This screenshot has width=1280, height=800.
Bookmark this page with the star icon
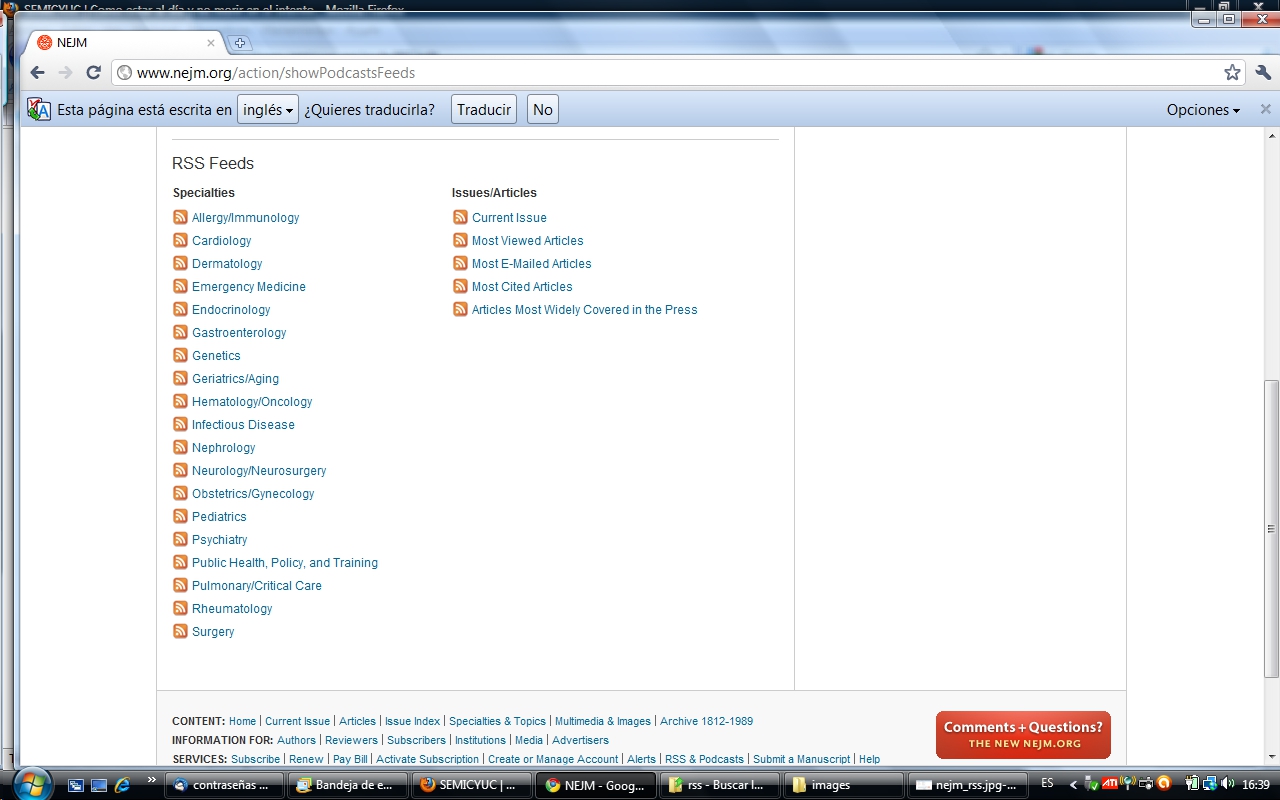coord(1232,72)
